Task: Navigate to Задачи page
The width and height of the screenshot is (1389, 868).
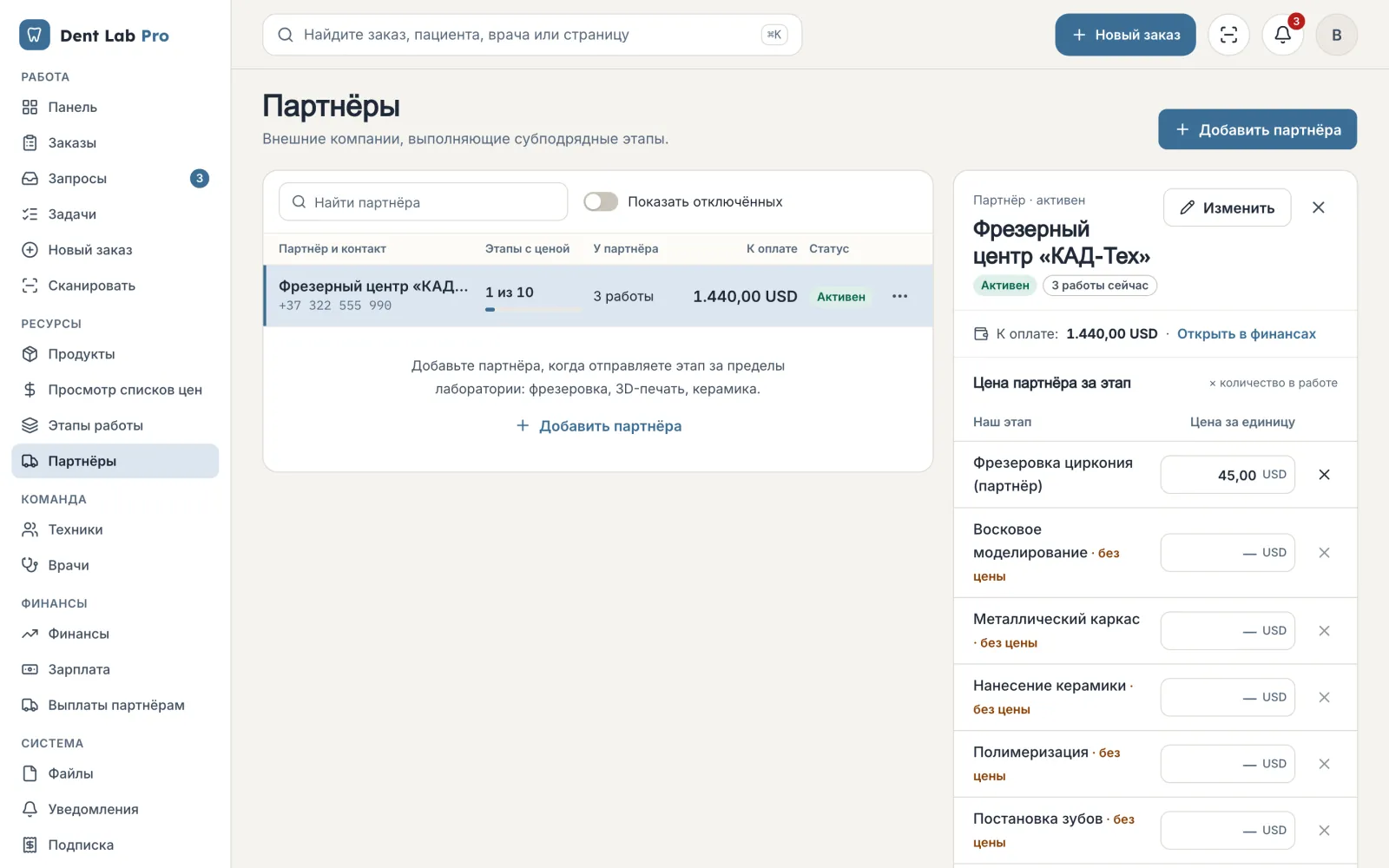Action: 115,214
